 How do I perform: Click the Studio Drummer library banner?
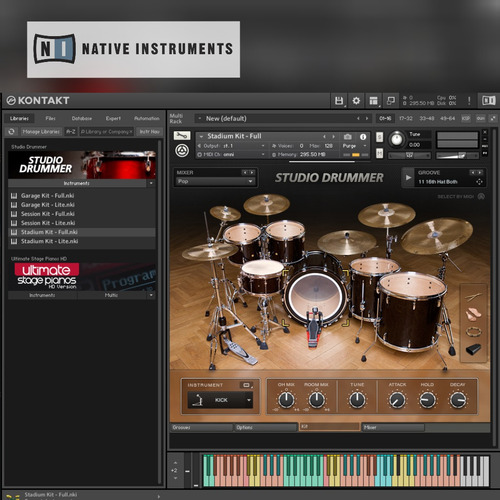coord(82,165)
